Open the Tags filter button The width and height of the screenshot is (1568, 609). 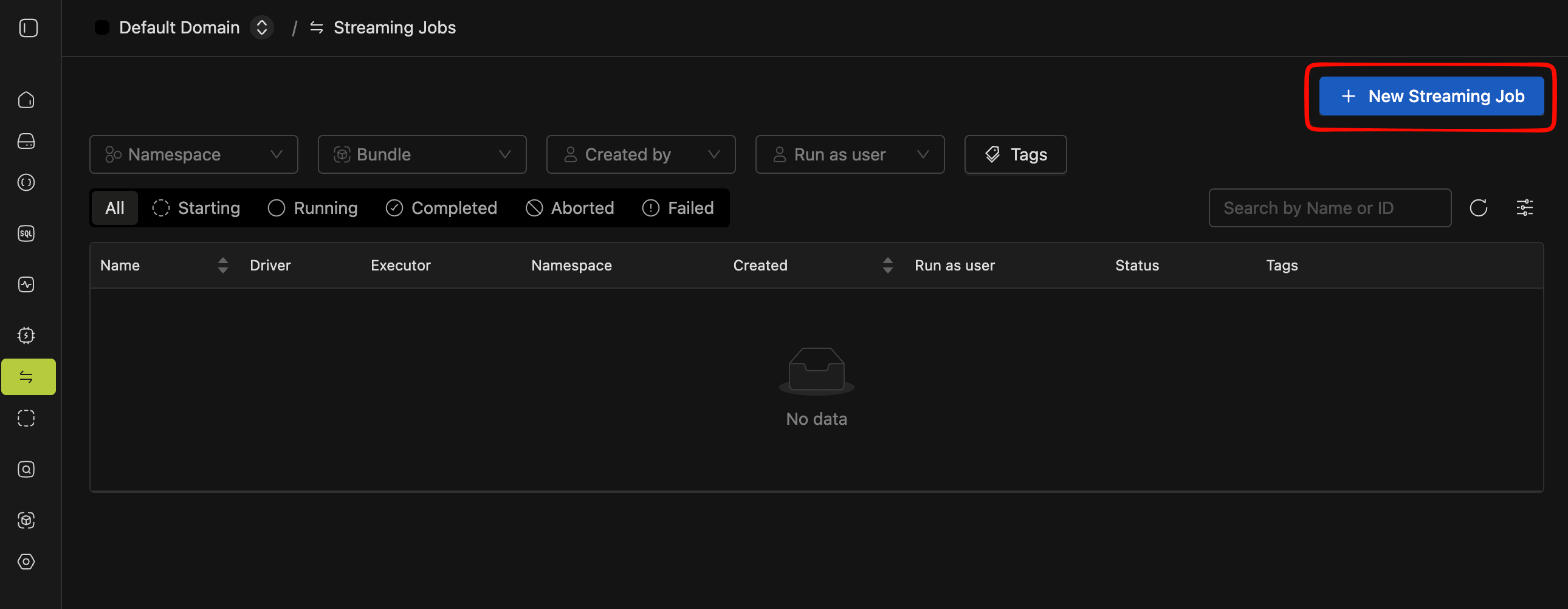point(1016,155)
